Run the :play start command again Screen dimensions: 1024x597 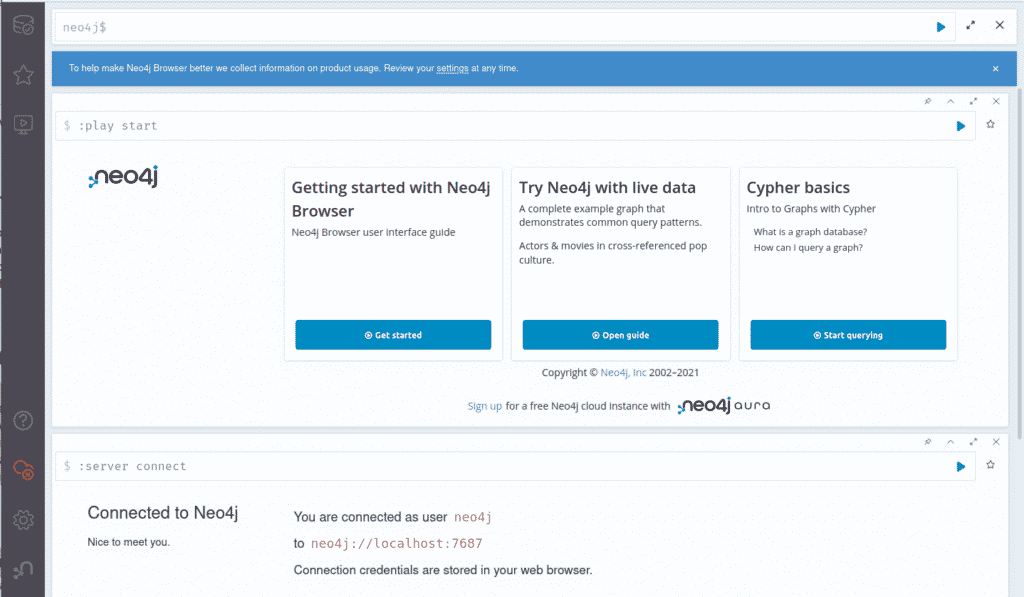point(960,126)
